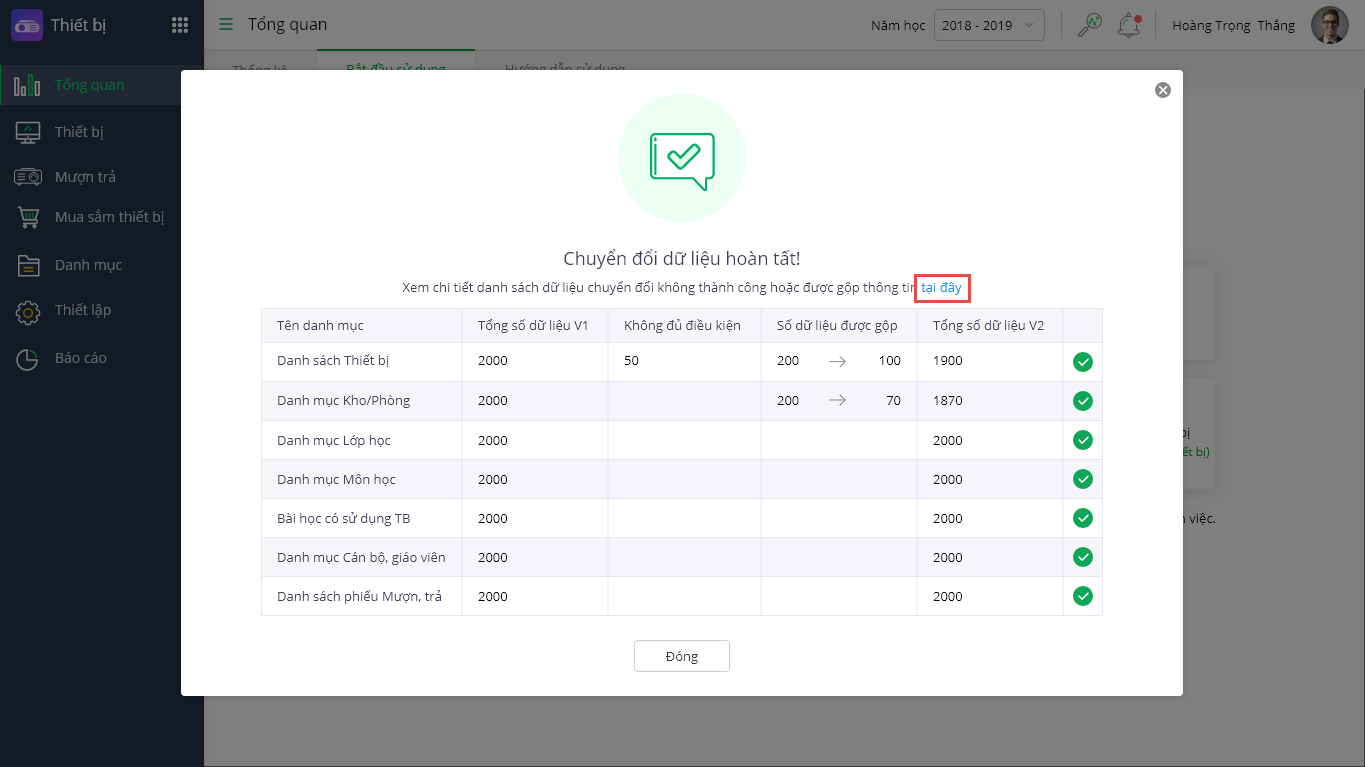Viewport: 1365px width, 767px height.
Task: Click the Mượn trả projector icon
Action: pyautogui.click(x=27, y=177)
